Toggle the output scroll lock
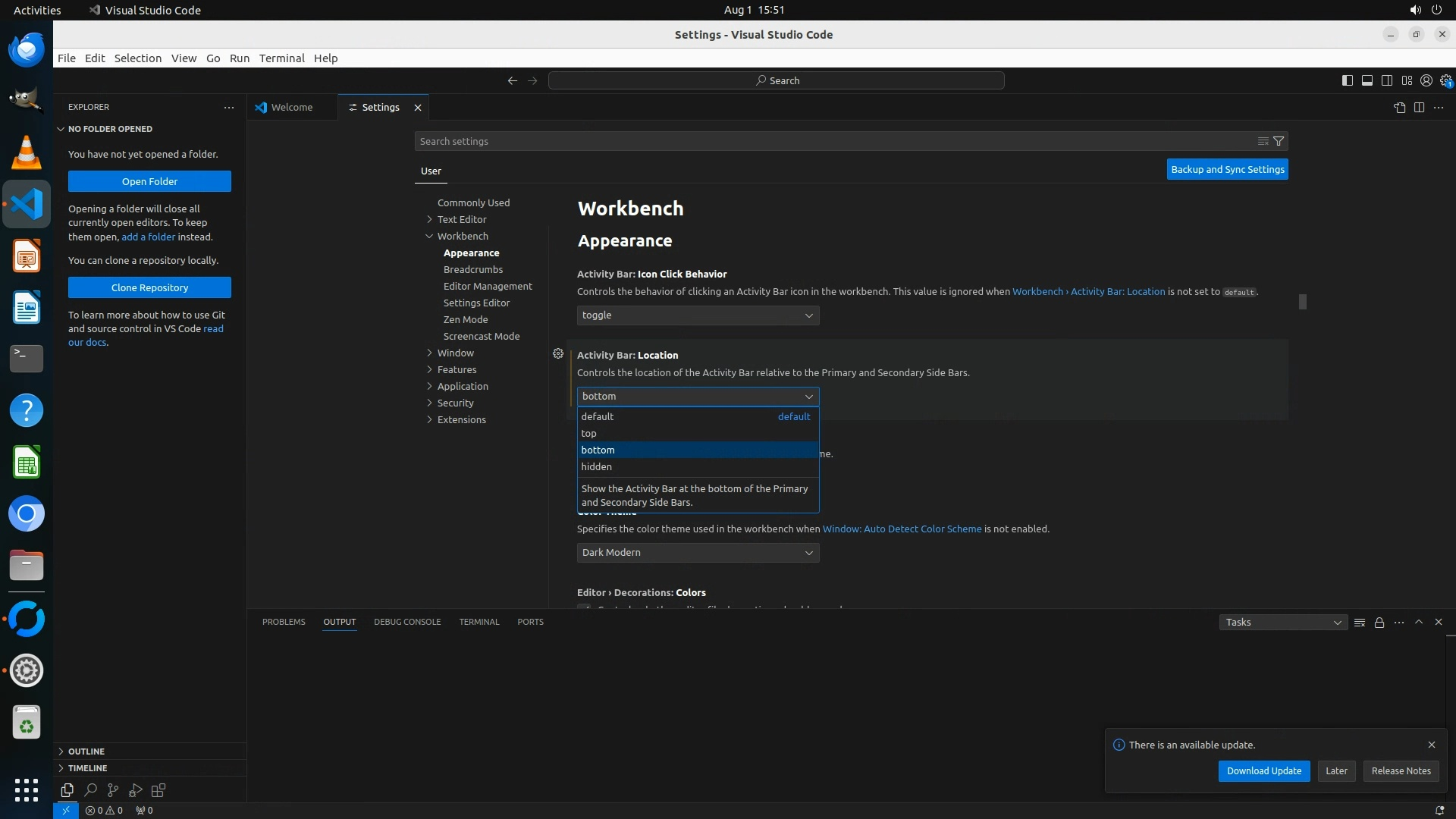 pos(1379,623)
